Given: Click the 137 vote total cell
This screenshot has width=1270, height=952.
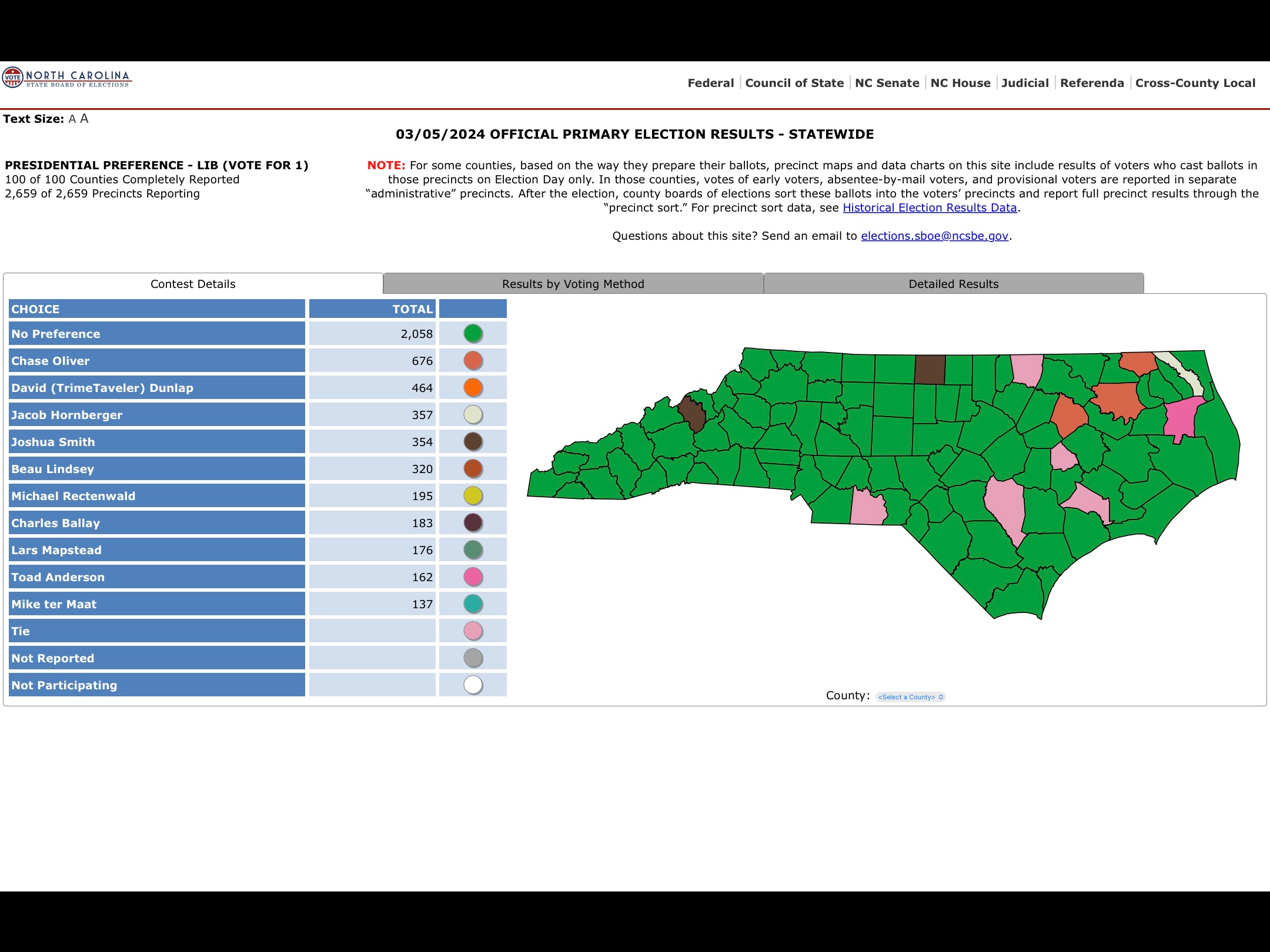Looking at the screenshot, I should click(372, 604).
